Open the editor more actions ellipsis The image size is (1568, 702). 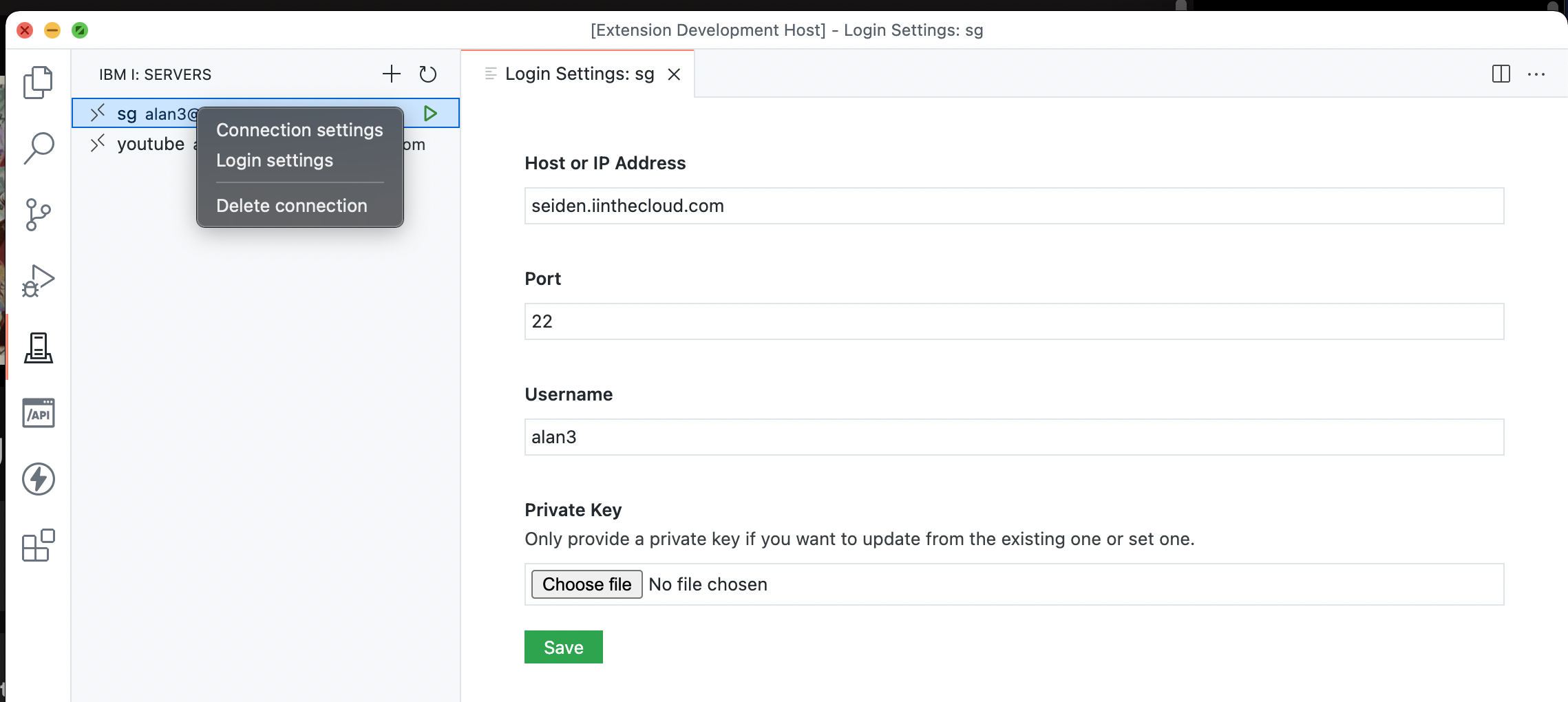(x=1536, y=74)
